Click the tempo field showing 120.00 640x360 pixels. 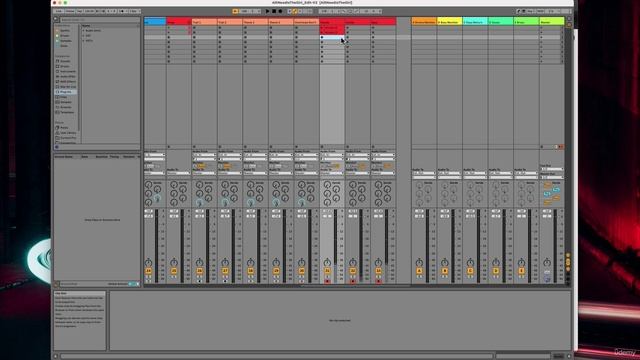point(89,11)
